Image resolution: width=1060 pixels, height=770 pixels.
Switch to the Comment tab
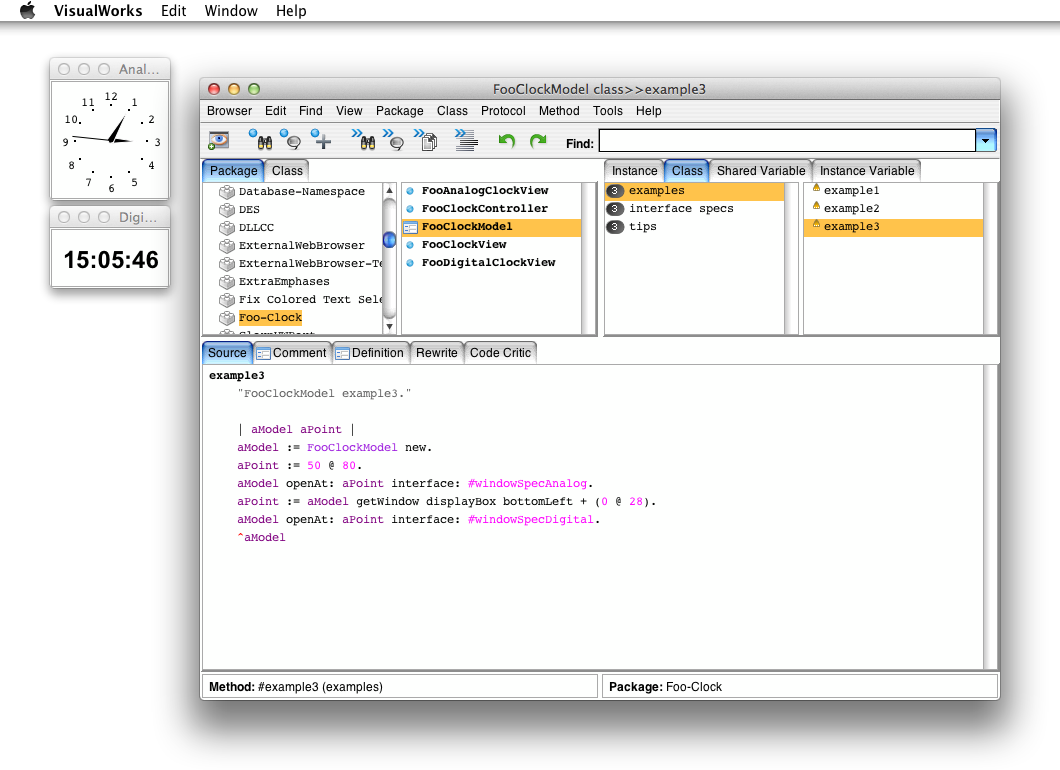point(293,353)
